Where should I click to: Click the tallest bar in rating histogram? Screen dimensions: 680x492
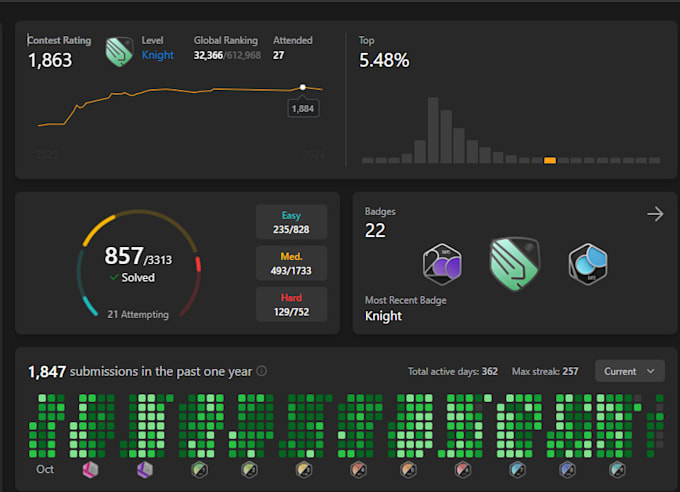click(x=433, y=130)
